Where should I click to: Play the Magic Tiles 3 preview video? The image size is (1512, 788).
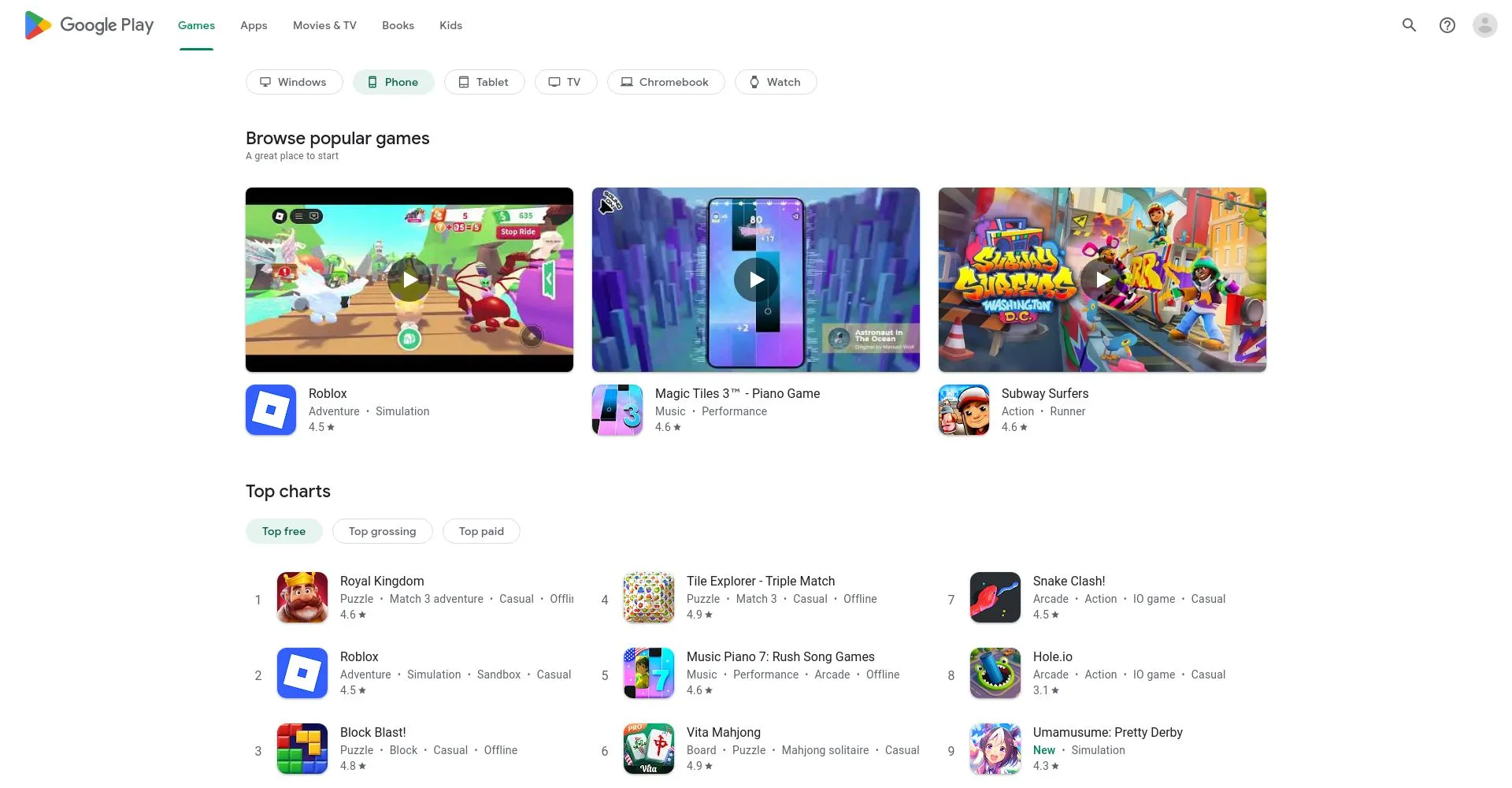(756, 280)
